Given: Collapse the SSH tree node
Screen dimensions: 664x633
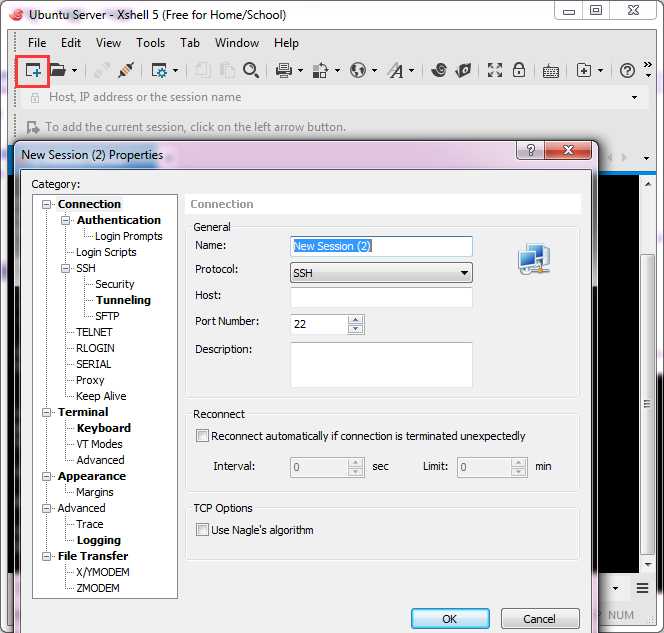Looking at the screenshot, I should tap(65, 268).
